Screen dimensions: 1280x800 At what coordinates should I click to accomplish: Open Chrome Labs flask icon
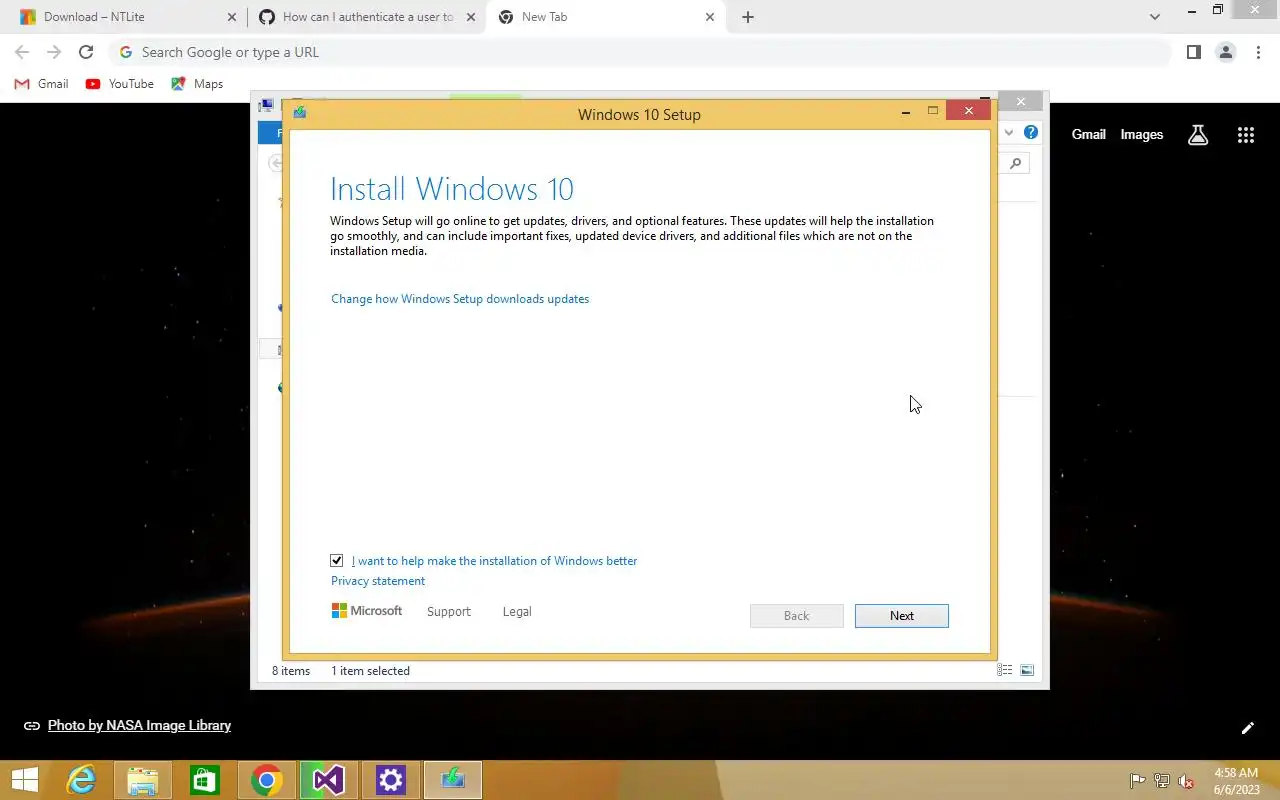1198,135
